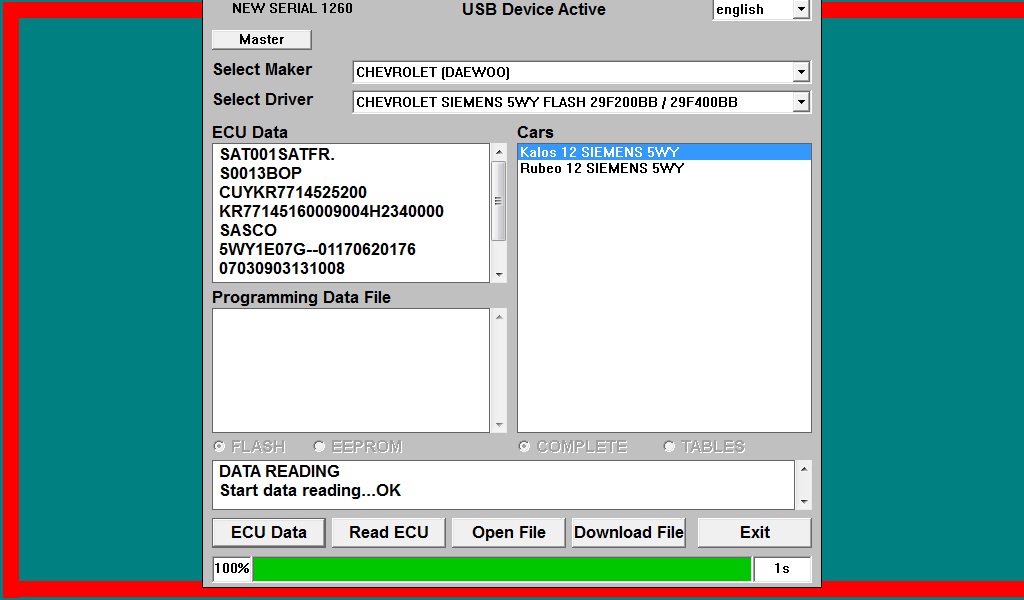This screenshot has height=600, width=1024.
Task: Click the green progress bar
Action: pyautogui.click(x=502, y=569)
